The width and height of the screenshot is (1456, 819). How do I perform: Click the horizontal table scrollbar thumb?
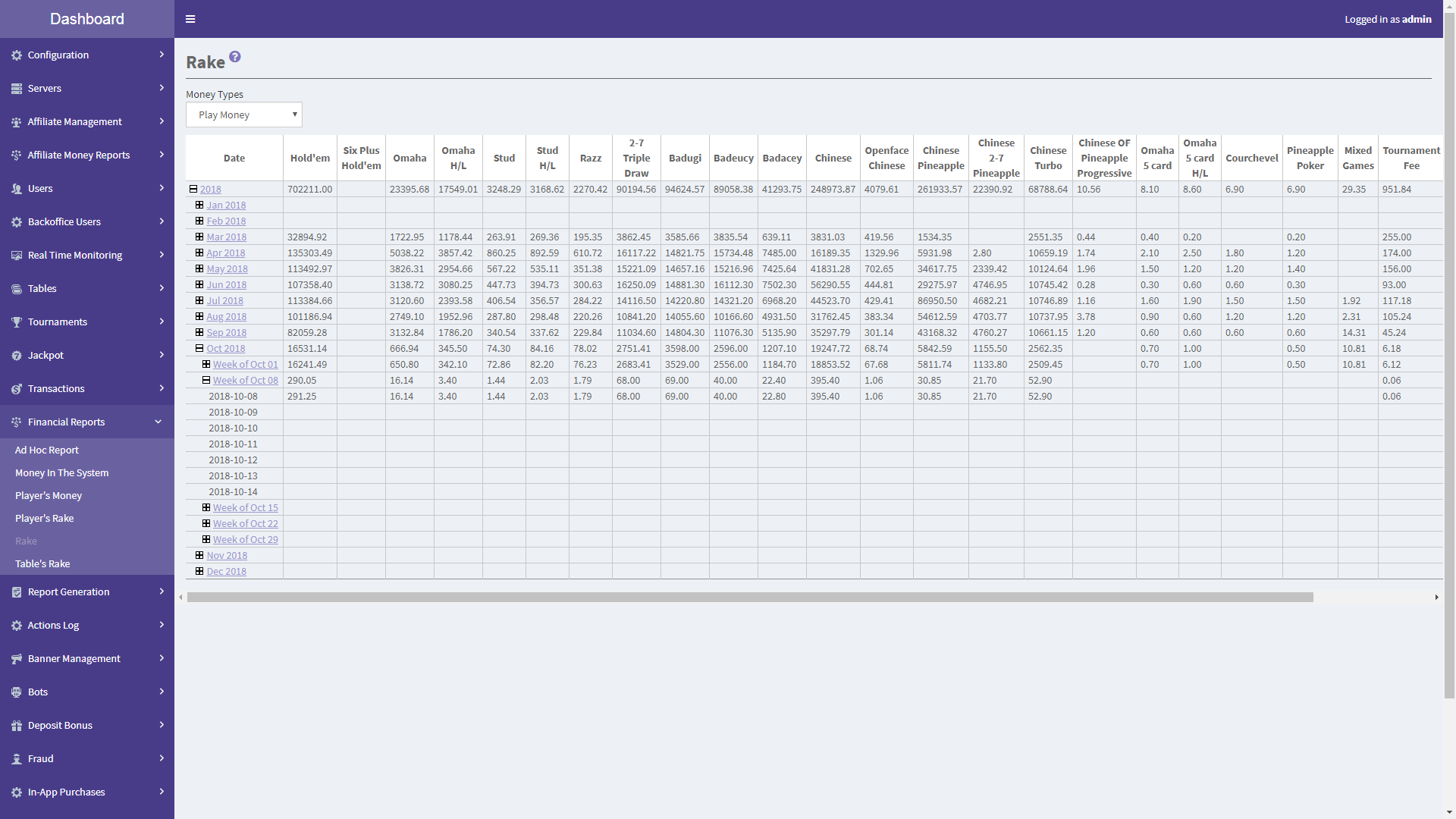point(750,597)
